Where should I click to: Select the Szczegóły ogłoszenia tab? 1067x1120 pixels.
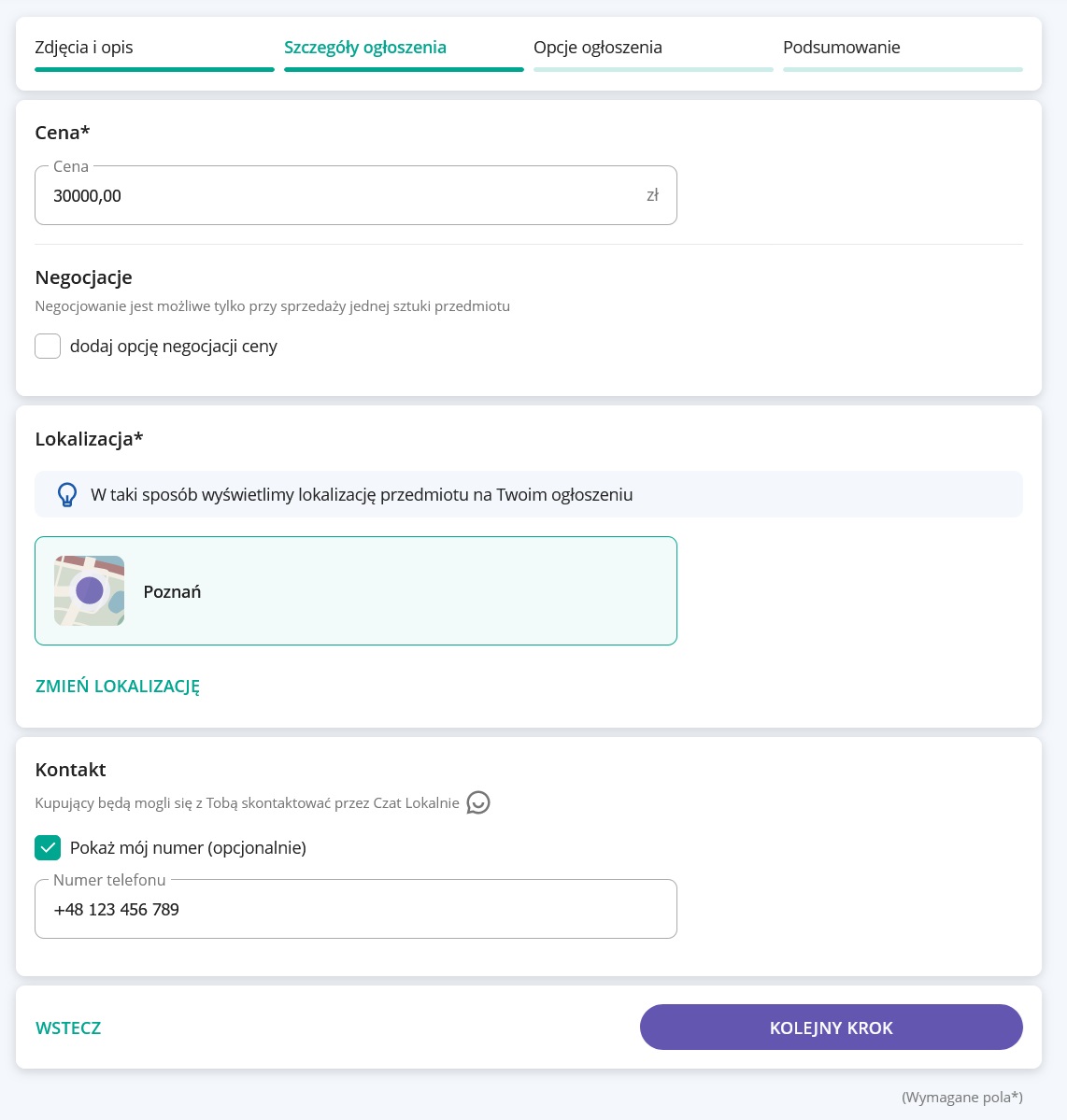365,48
